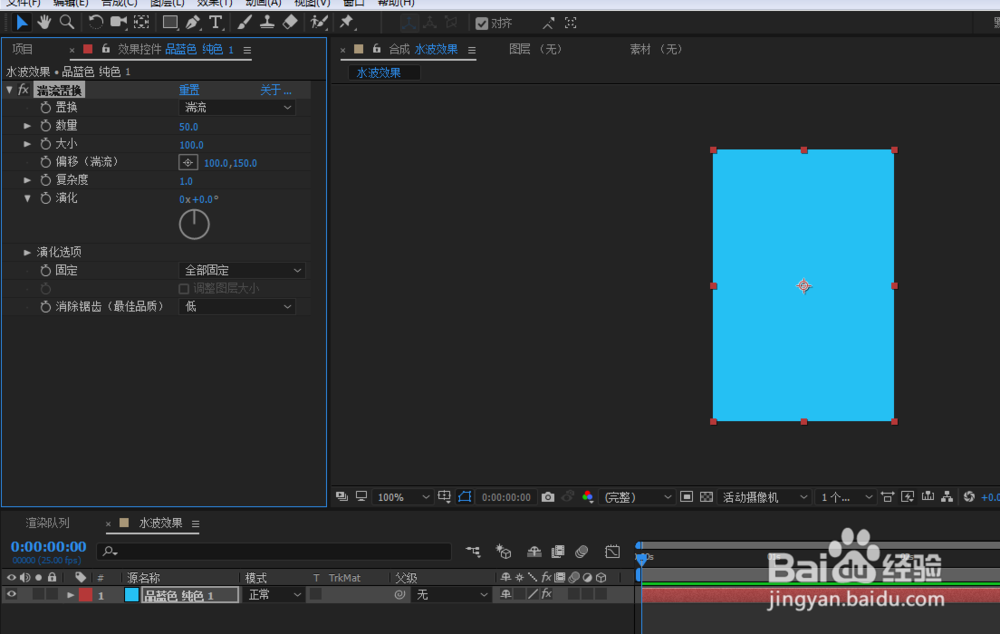Open the 100% magnification dropdown
Image resolution: width=1000 pixels, height=634 pixels.
pyautogui.click(x=402, y=497)
